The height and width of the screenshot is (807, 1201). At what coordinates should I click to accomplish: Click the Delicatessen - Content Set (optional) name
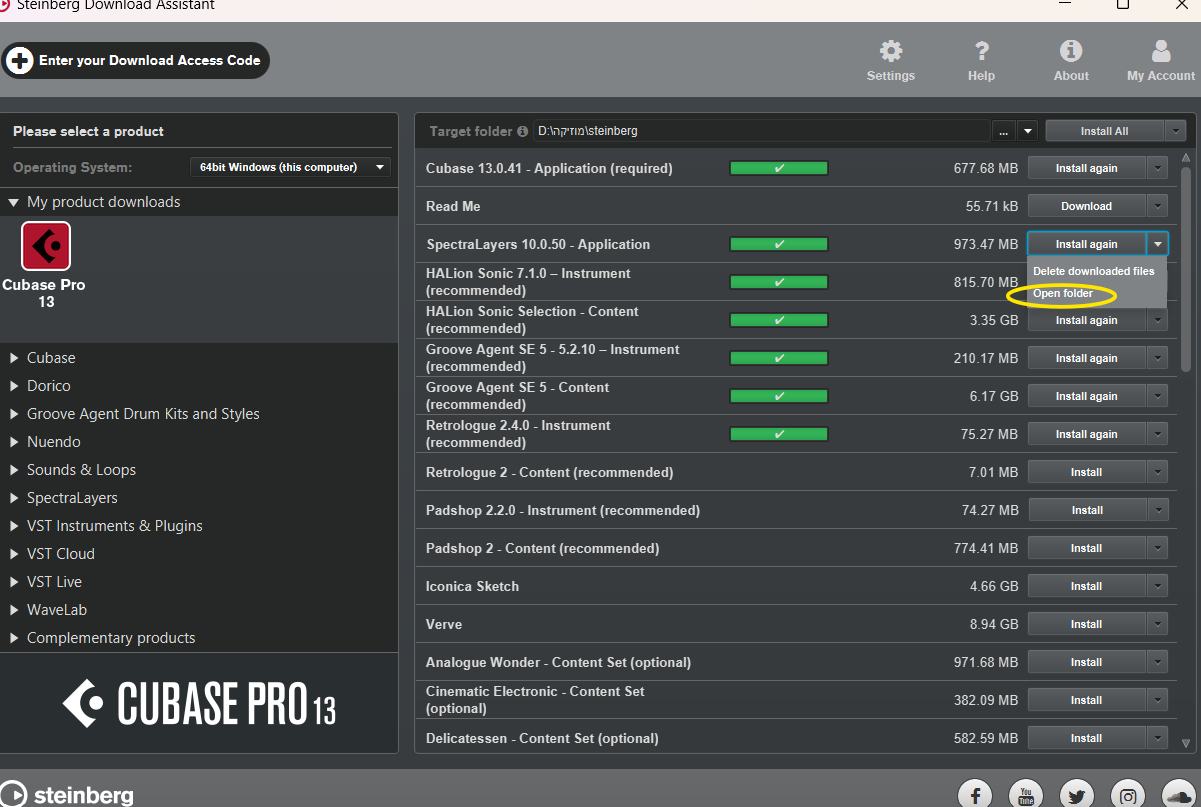coord(542,738)
